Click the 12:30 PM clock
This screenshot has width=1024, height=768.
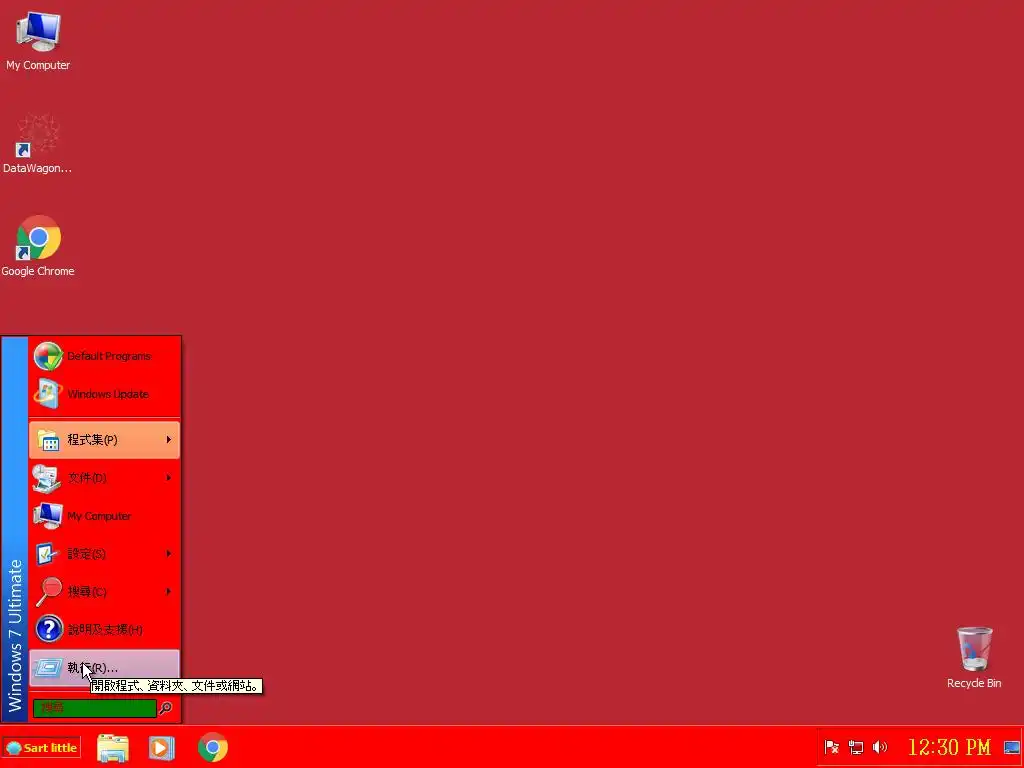point(949,747)
